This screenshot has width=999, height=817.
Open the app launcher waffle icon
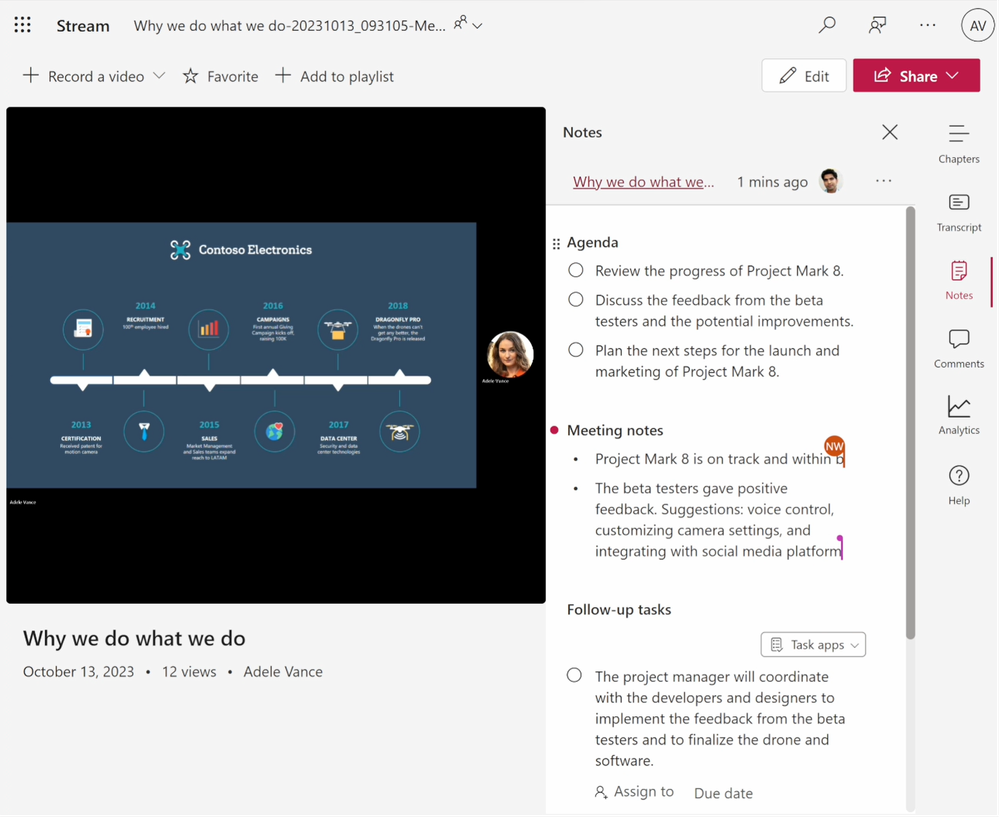pos(22,25)
